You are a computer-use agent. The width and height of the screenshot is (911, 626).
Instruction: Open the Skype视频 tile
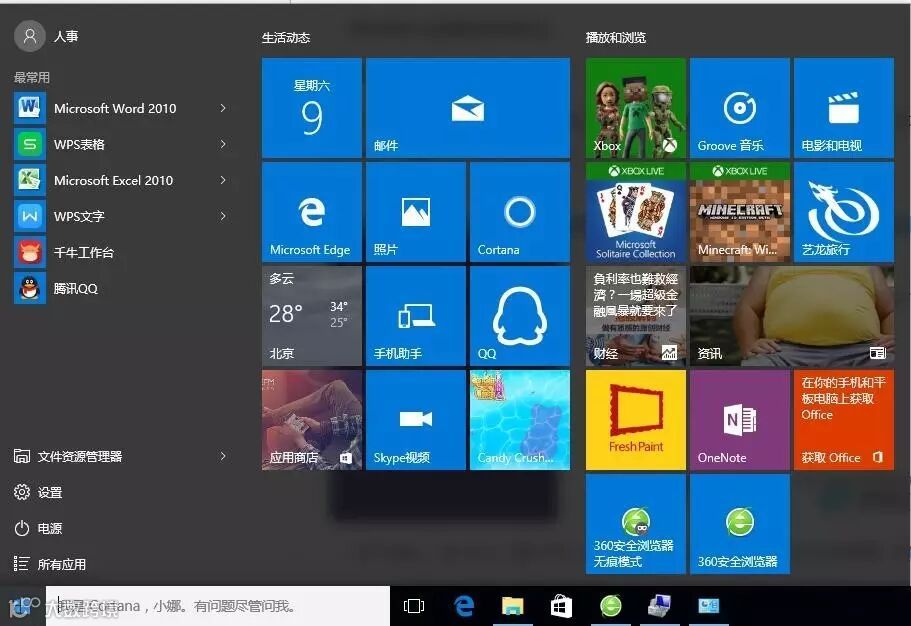point(415,420)
